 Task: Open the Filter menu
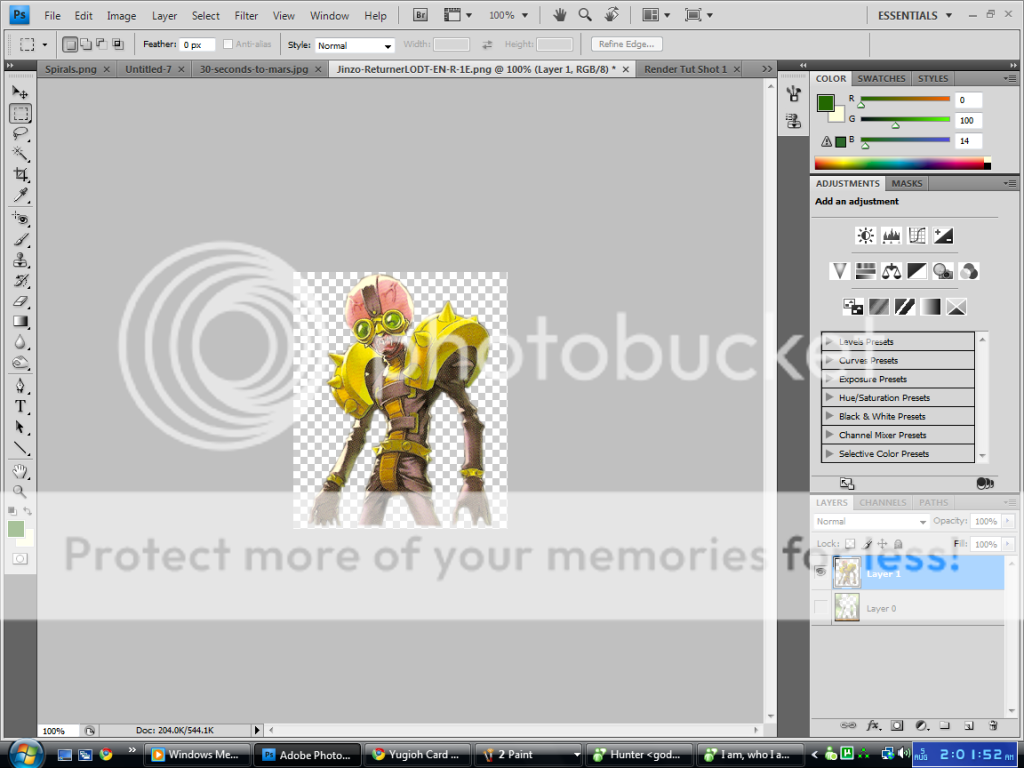246,15
